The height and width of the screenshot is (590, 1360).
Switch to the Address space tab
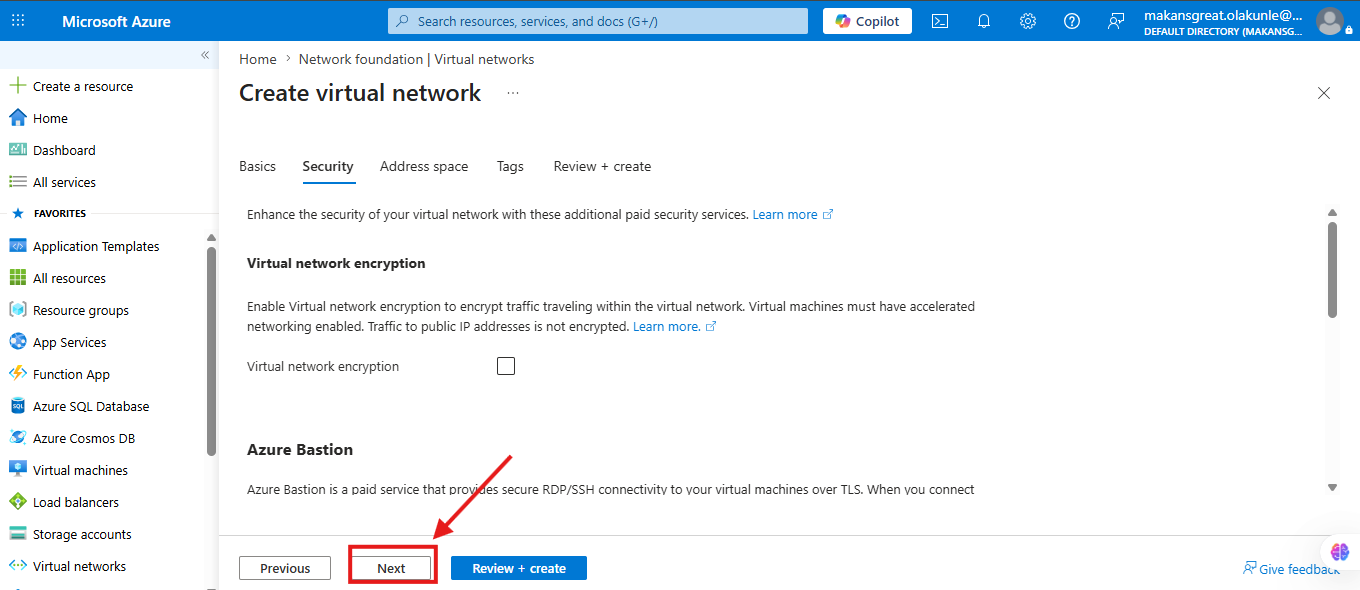tap(424, 167)
